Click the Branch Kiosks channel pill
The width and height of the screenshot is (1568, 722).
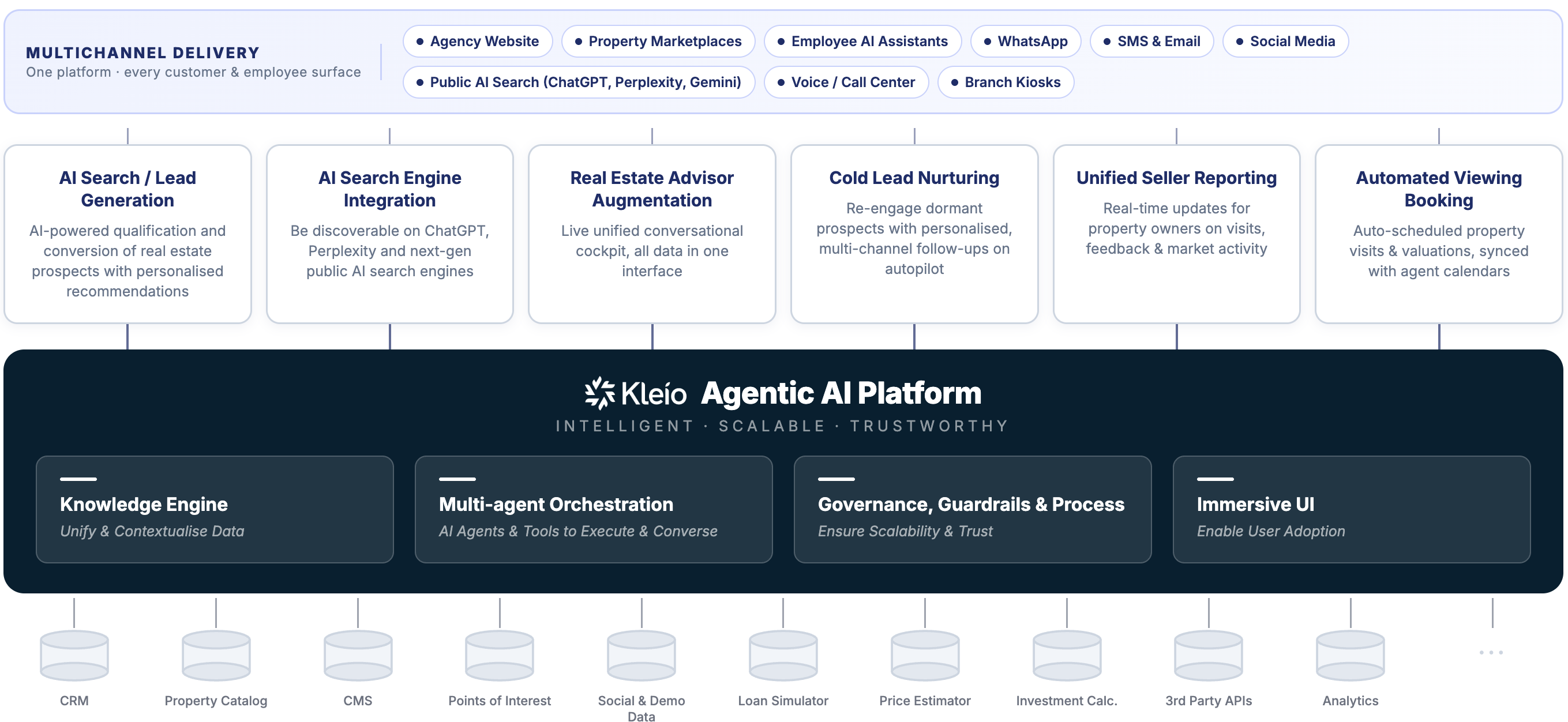coord(1006,82)
